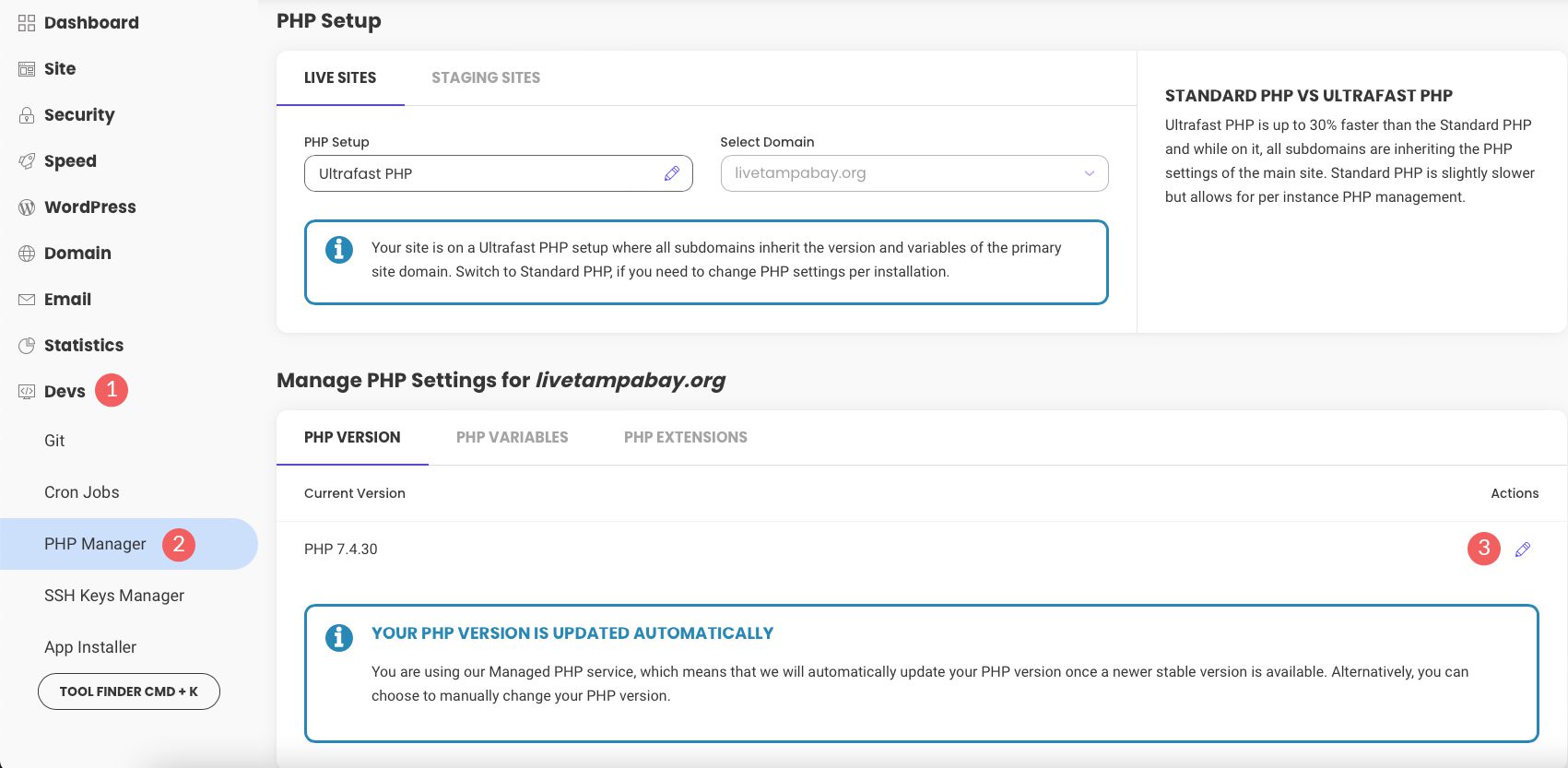Viewport: 1568px width, 768px height.
Task: Collapse the Devs menu section
Action: coord(64,392)
